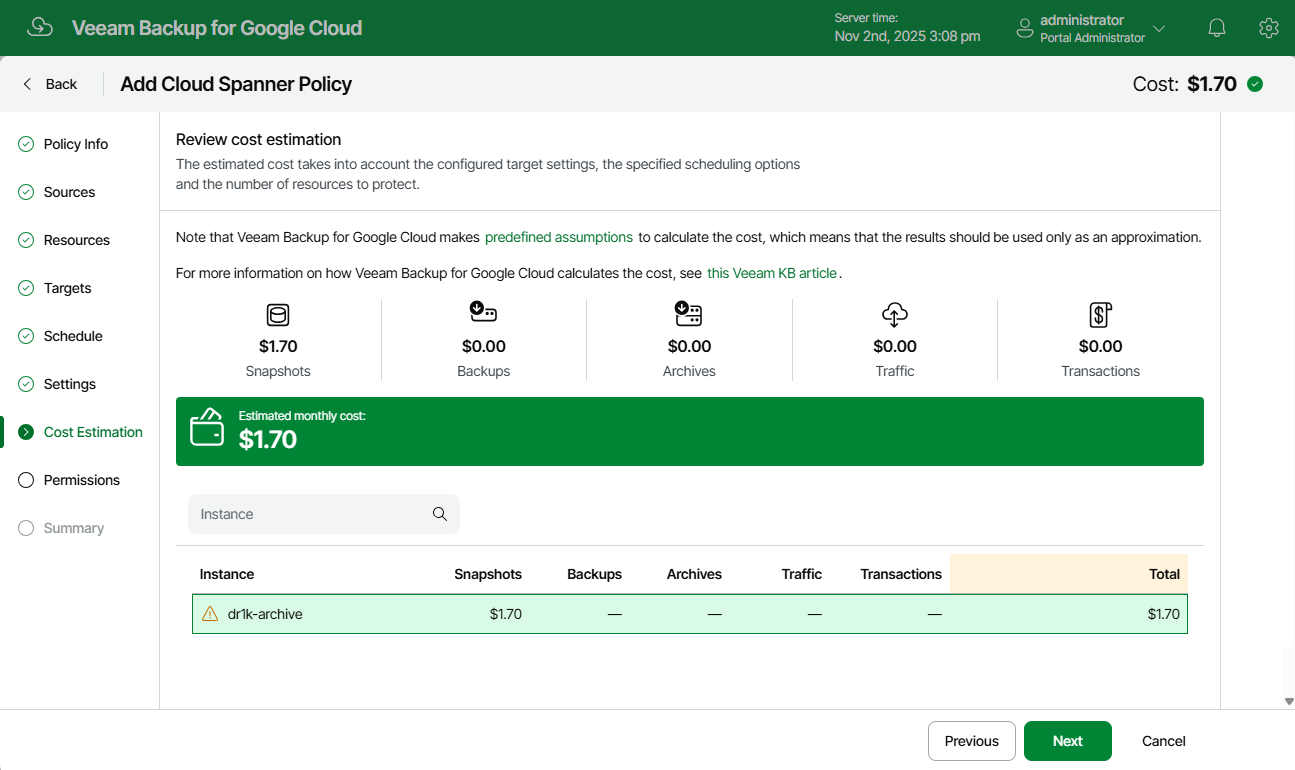This screenshot has width=1295, height=770.
Task: Click the Policy Info completed check icon
Action: click(26, 144)
